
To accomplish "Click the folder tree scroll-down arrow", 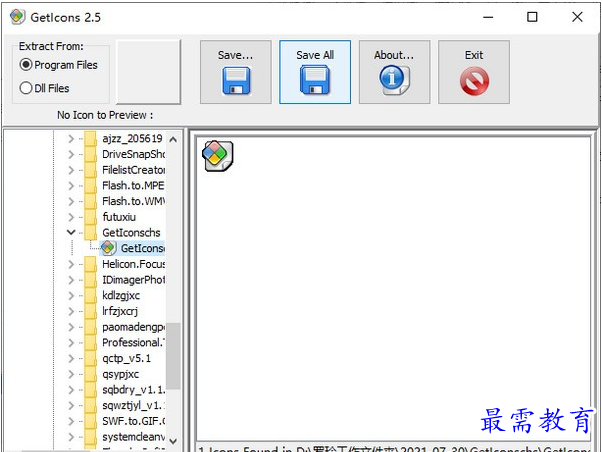I will click(173, 441).
